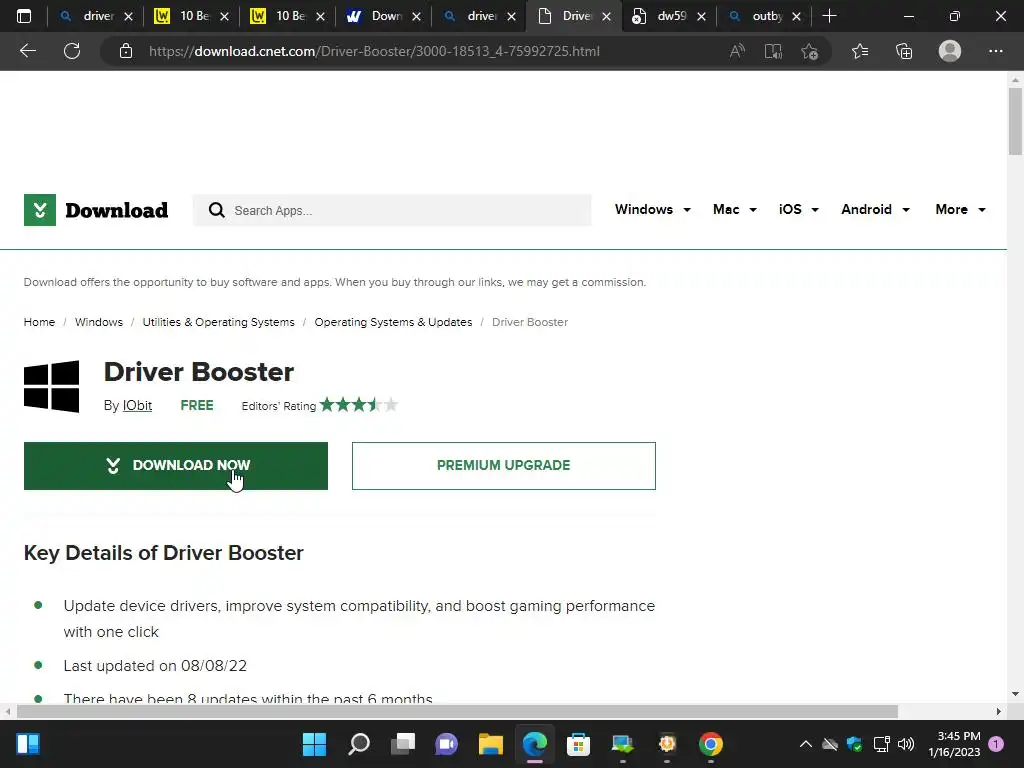Open File Explorer from the taskbar
1024x768 pixels.
point(490,744)
